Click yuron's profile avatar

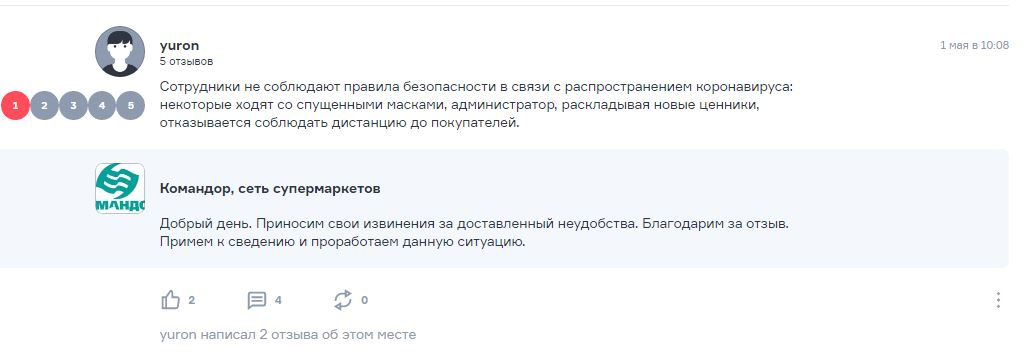[x=120, y=51]
